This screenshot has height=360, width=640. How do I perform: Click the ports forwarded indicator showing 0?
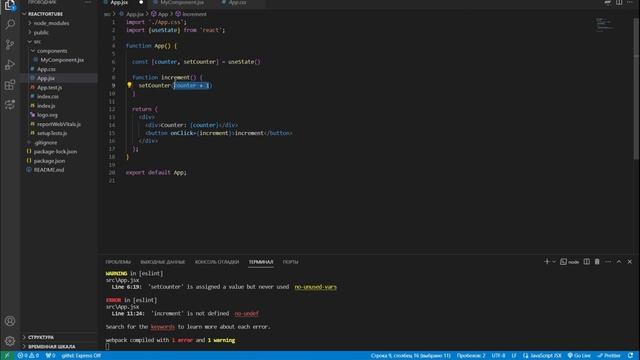click(50, 356)
